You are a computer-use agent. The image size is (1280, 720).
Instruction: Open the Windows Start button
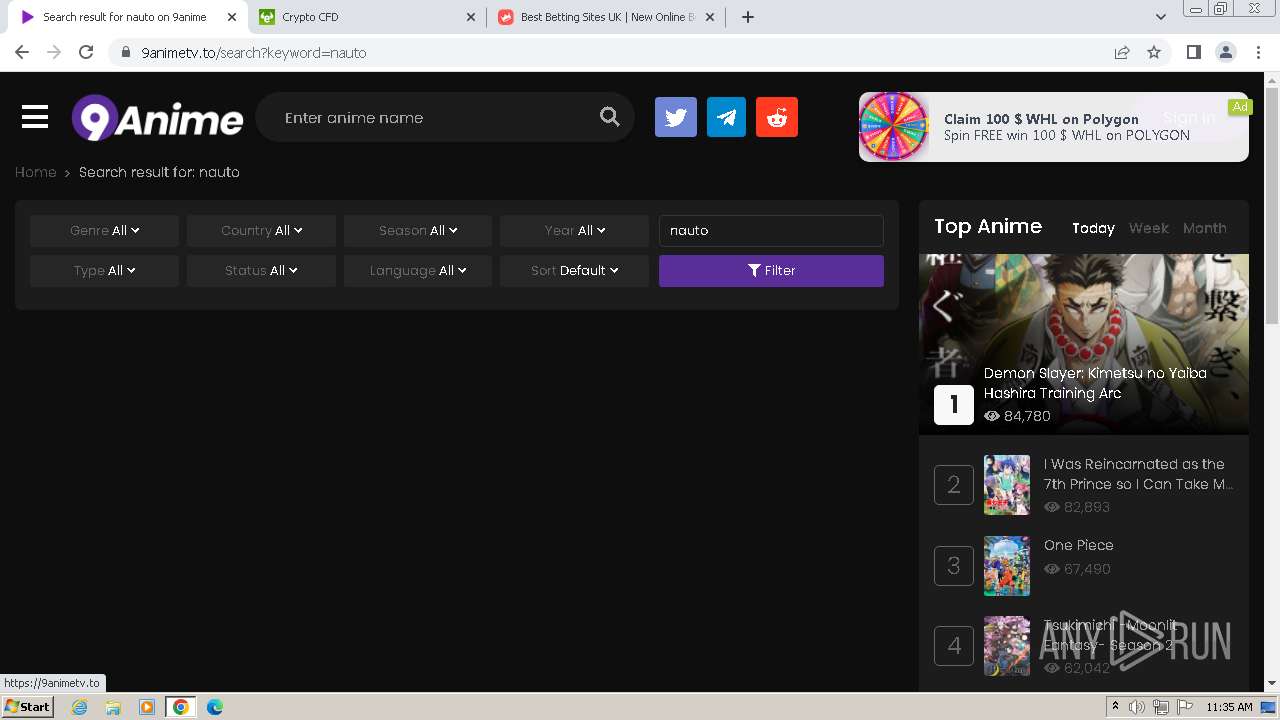click(x=28, y=707)
